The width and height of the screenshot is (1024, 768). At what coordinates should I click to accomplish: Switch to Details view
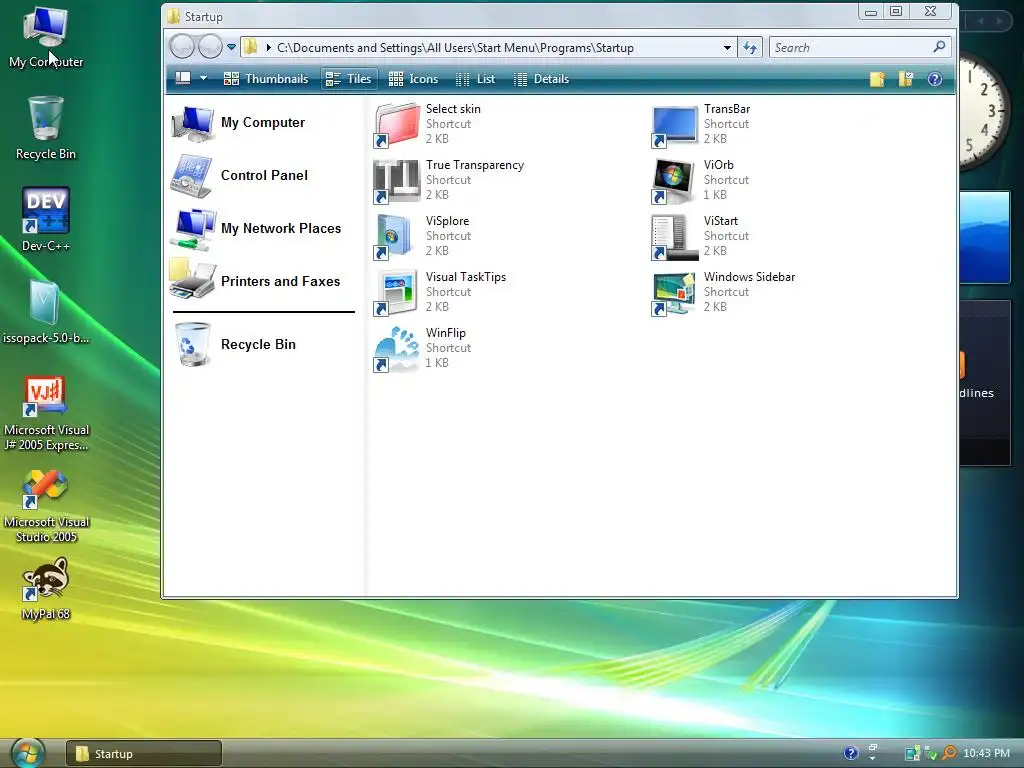point(541,79)
